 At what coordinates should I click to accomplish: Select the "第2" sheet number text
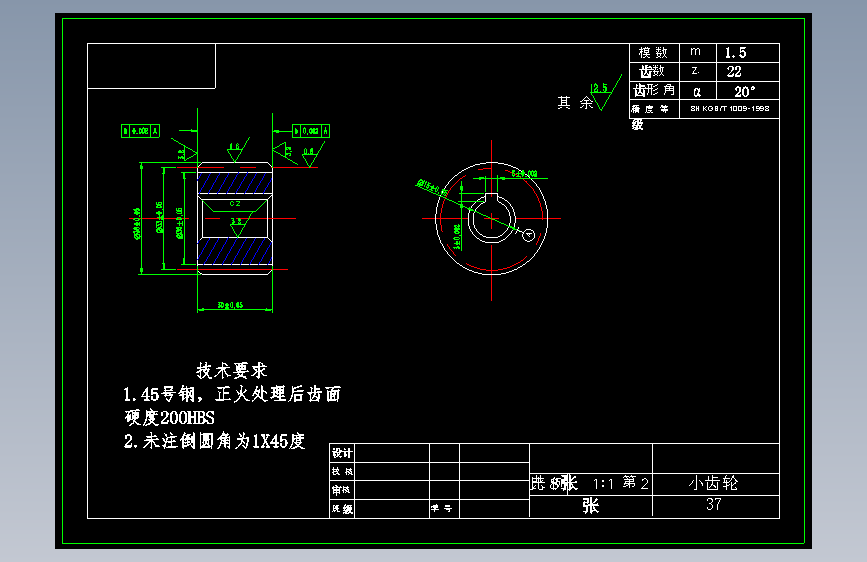(x=635, y=482)
